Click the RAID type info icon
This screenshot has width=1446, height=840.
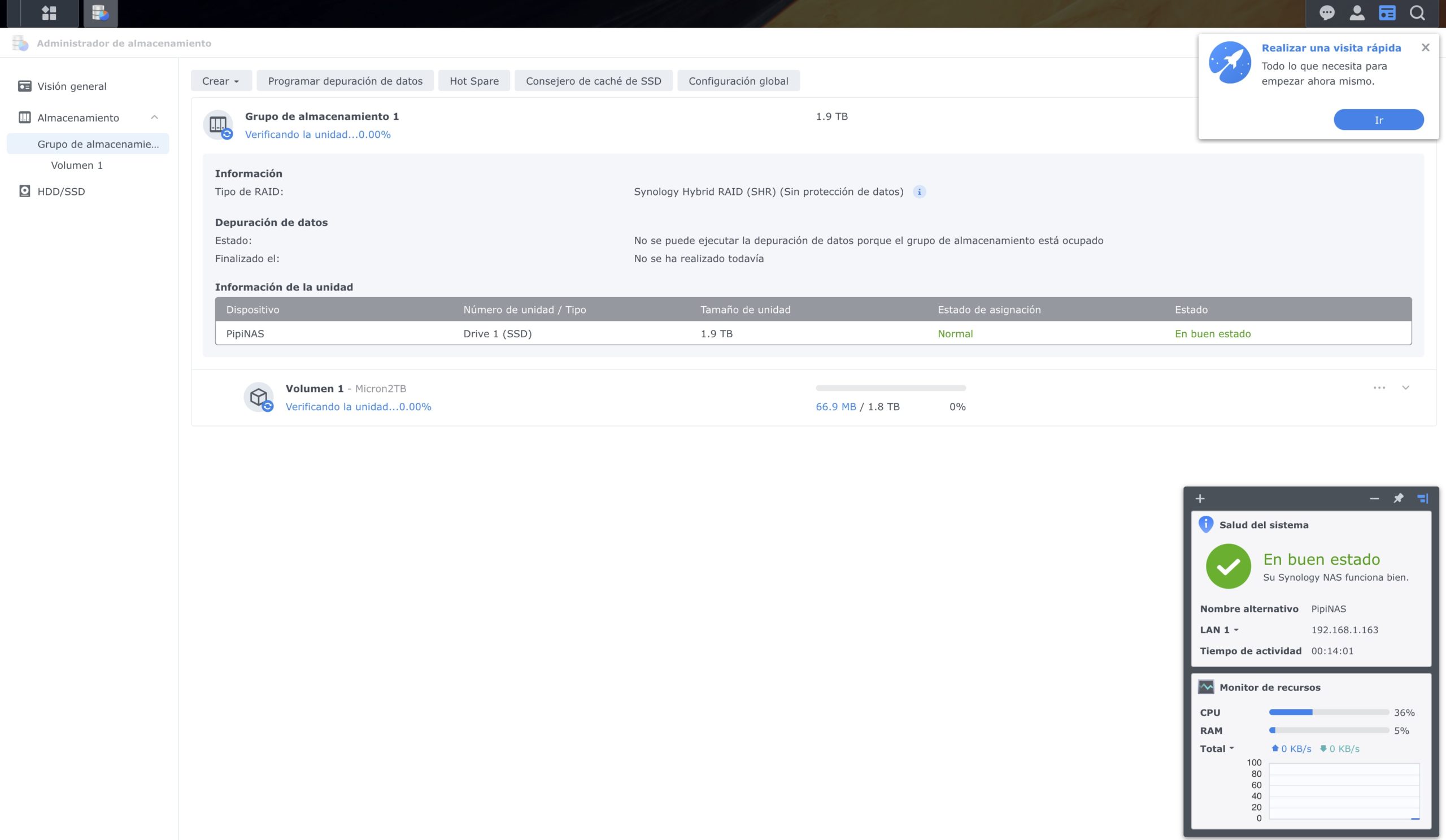(x=919, y=192)
